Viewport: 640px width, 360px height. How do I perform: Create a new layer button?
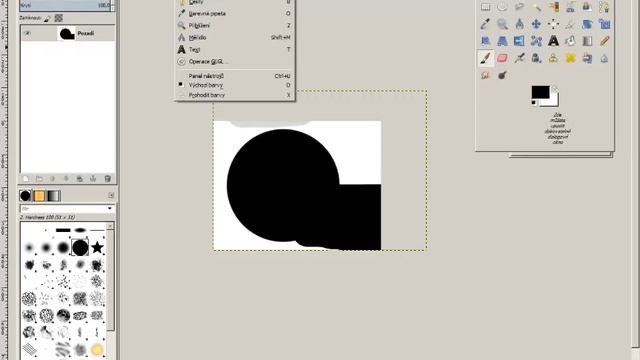coord(26,179)
